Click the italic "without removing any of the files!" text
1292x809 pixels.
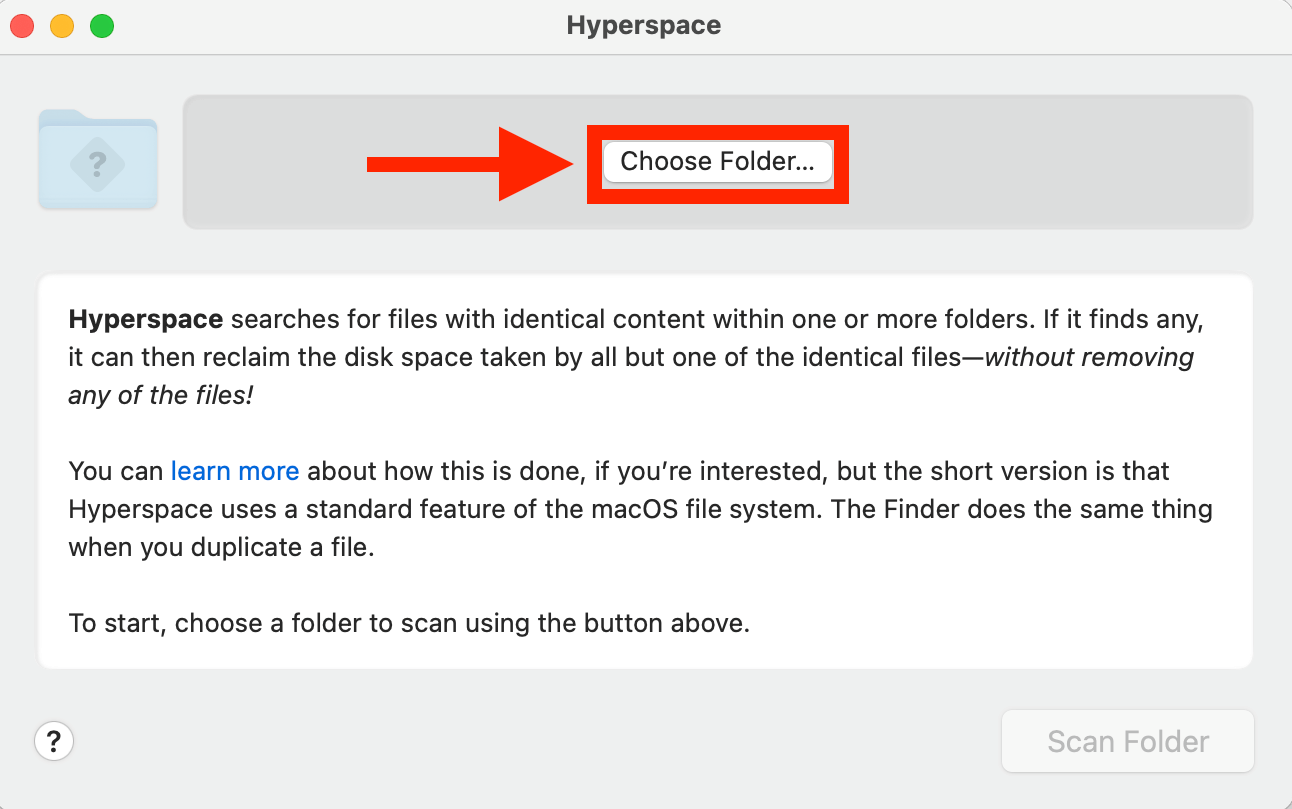[x=1090, y=358]
